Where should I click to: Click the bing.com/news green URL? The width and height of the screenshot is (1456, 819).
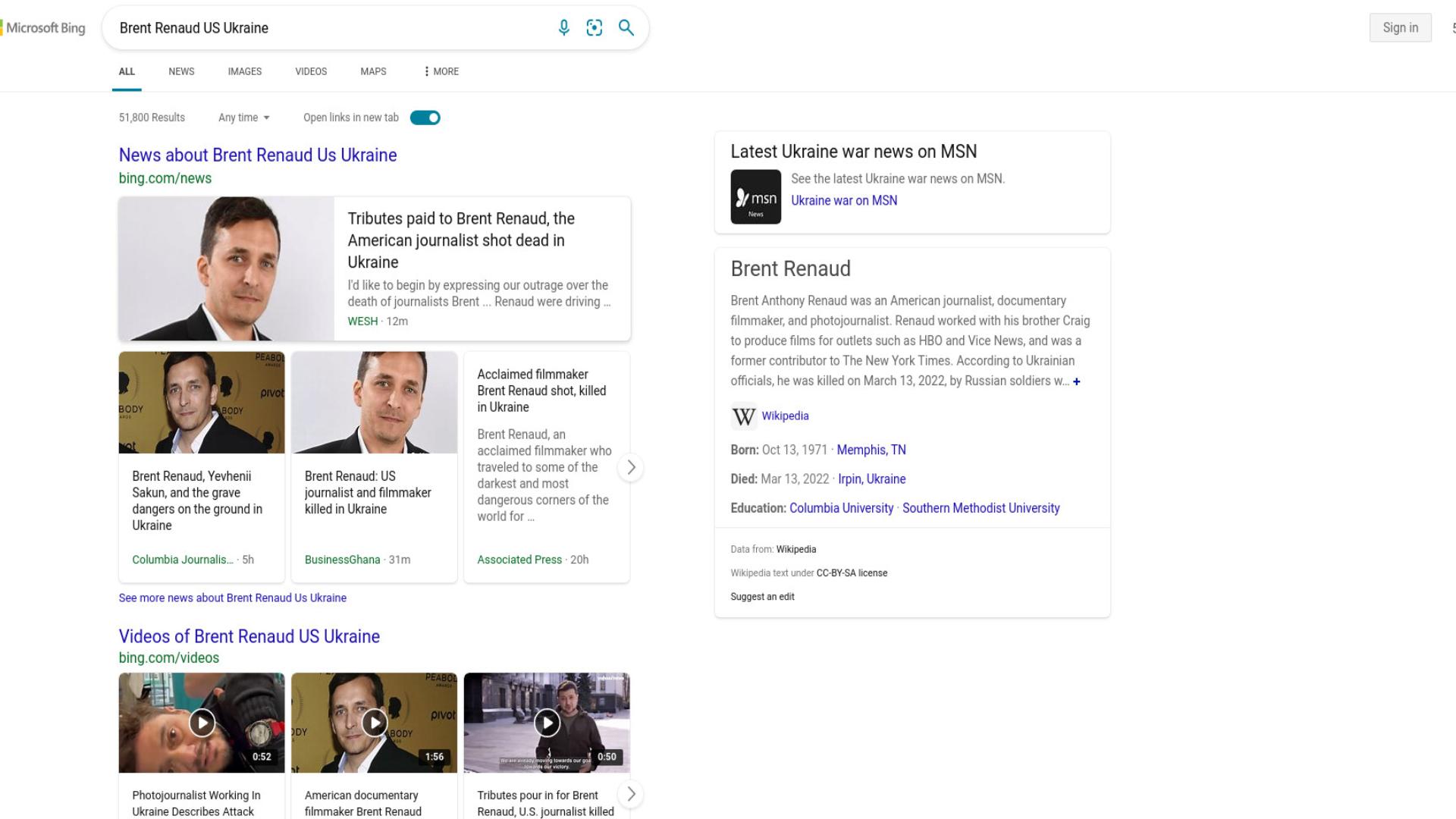point(165,178)
